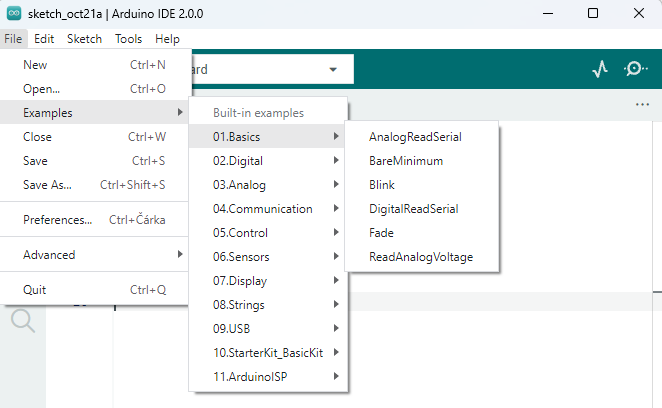
Task: Open the File menu
Action: pos(13,39)
